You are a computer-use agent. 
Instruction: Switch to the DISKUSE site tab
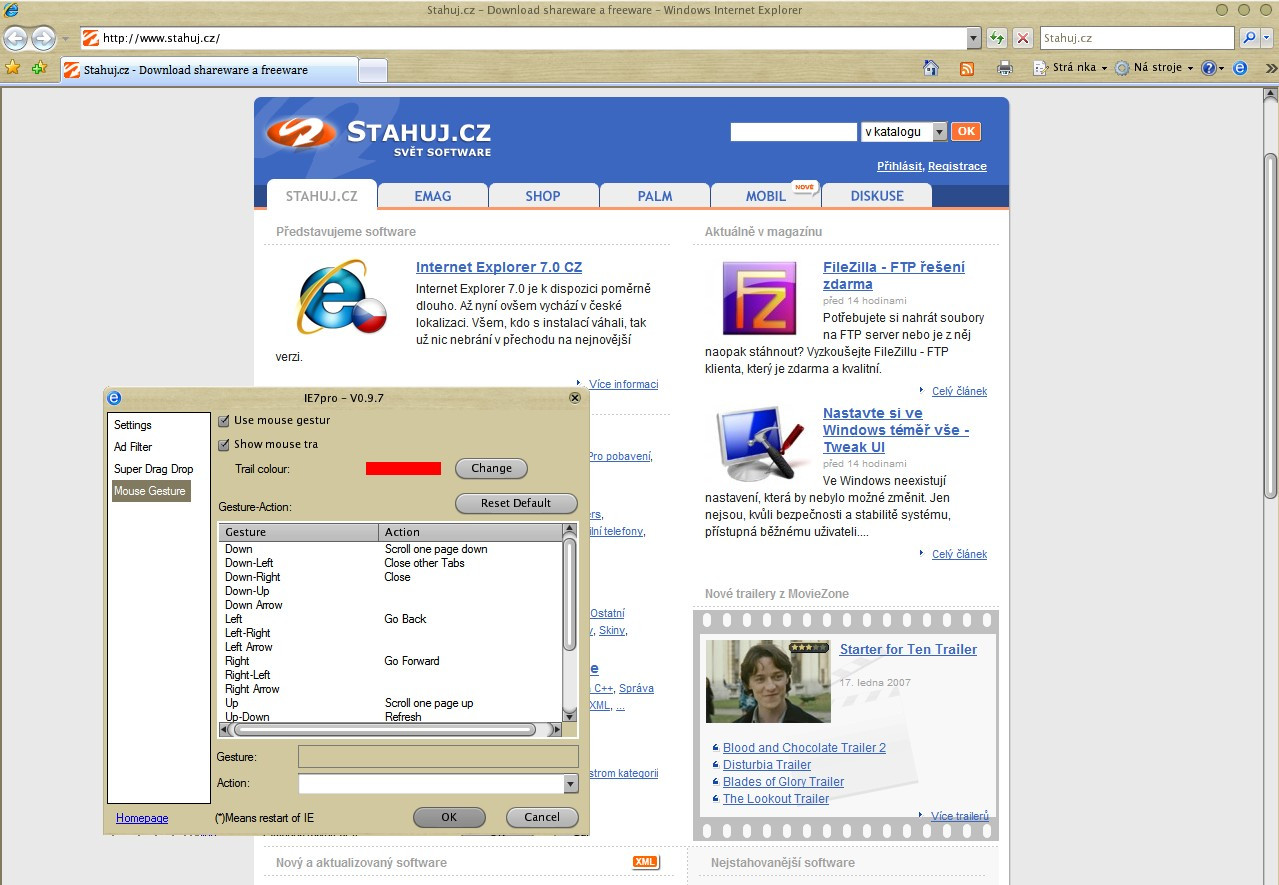(877, 196)
